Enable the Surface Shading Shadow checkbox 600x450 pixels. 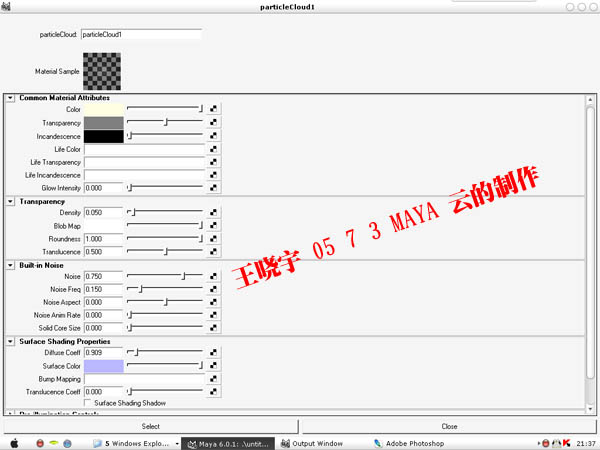[x=87, y=403]
